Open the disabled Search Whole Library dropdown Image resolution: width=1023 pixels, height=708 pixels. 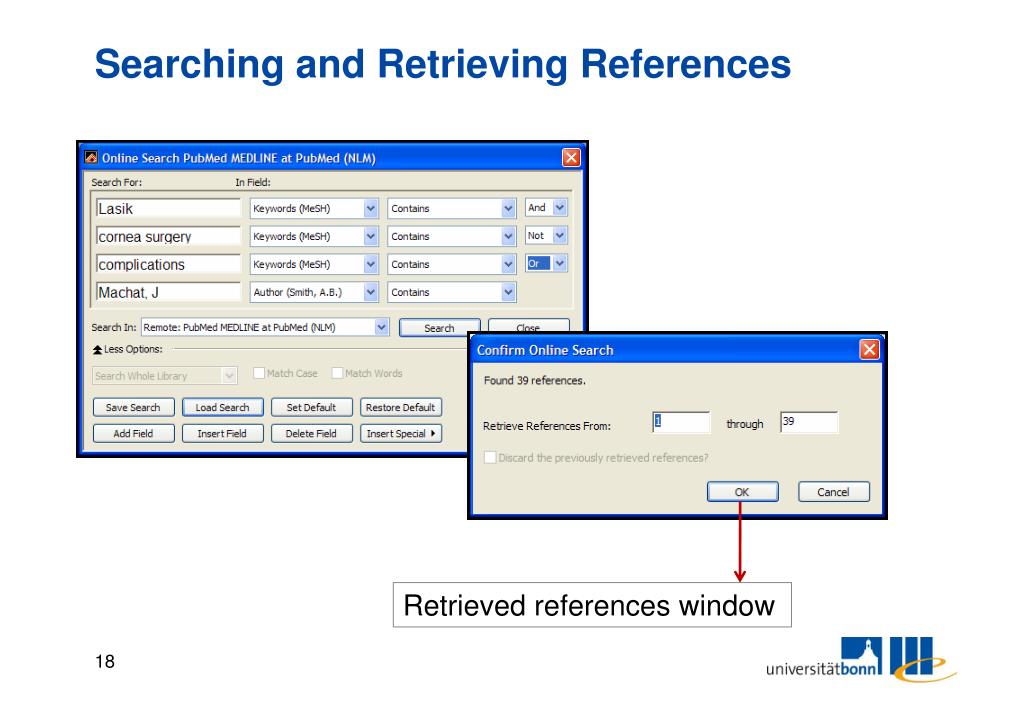[x=229, y=375]
